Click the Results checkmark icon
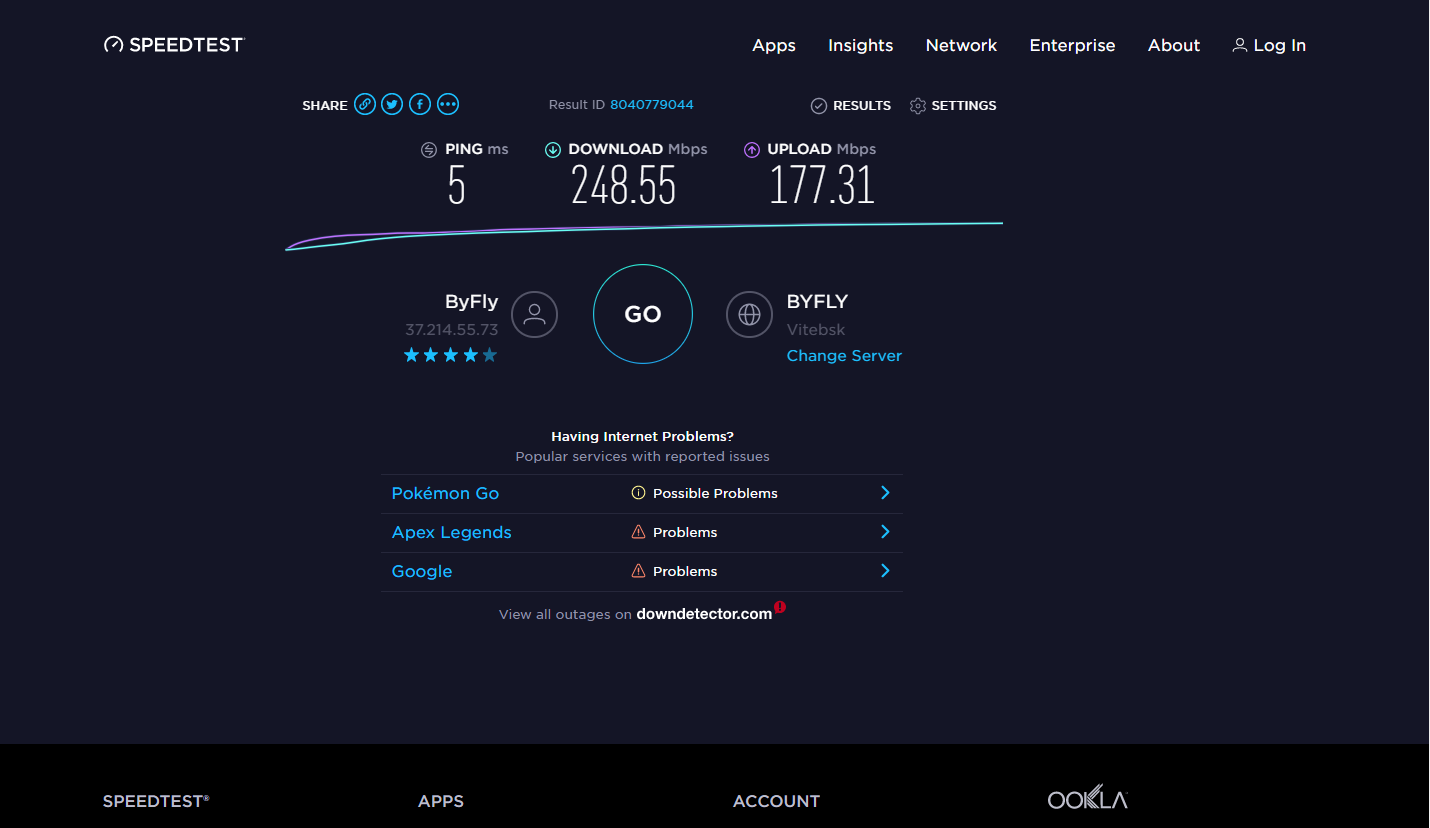Viewport: 1430px width, 828px height. [819, 105]
